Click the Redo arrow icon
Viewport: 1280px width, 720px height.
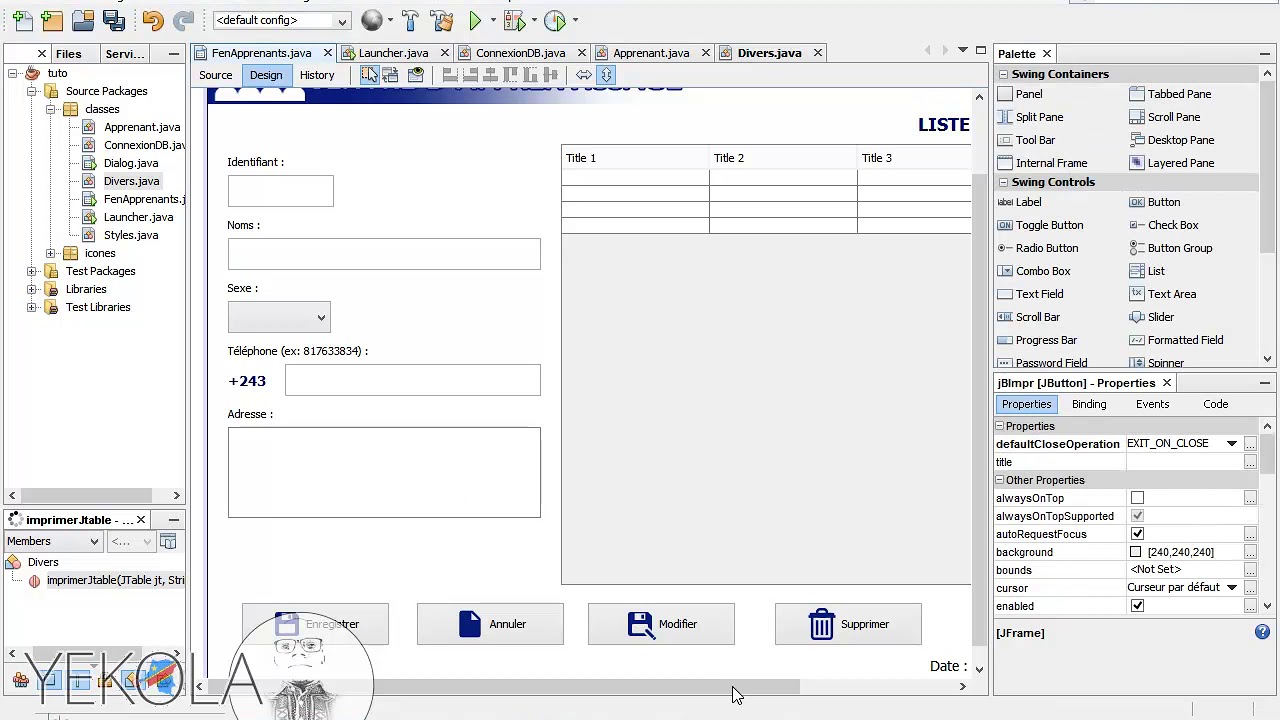(183, 20)
